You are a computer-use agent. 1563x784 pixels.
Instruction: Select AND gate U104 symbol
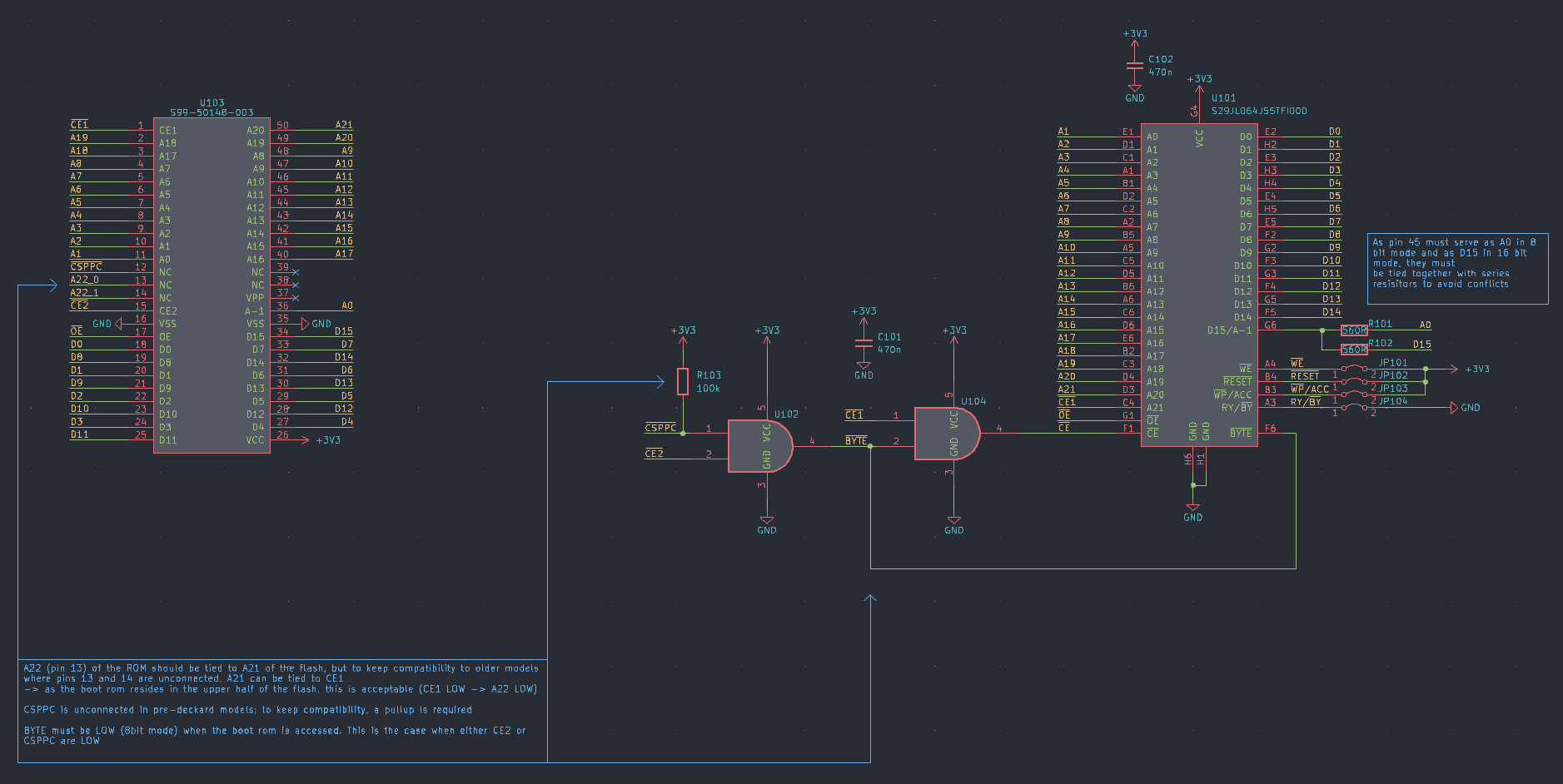(947, 434)
